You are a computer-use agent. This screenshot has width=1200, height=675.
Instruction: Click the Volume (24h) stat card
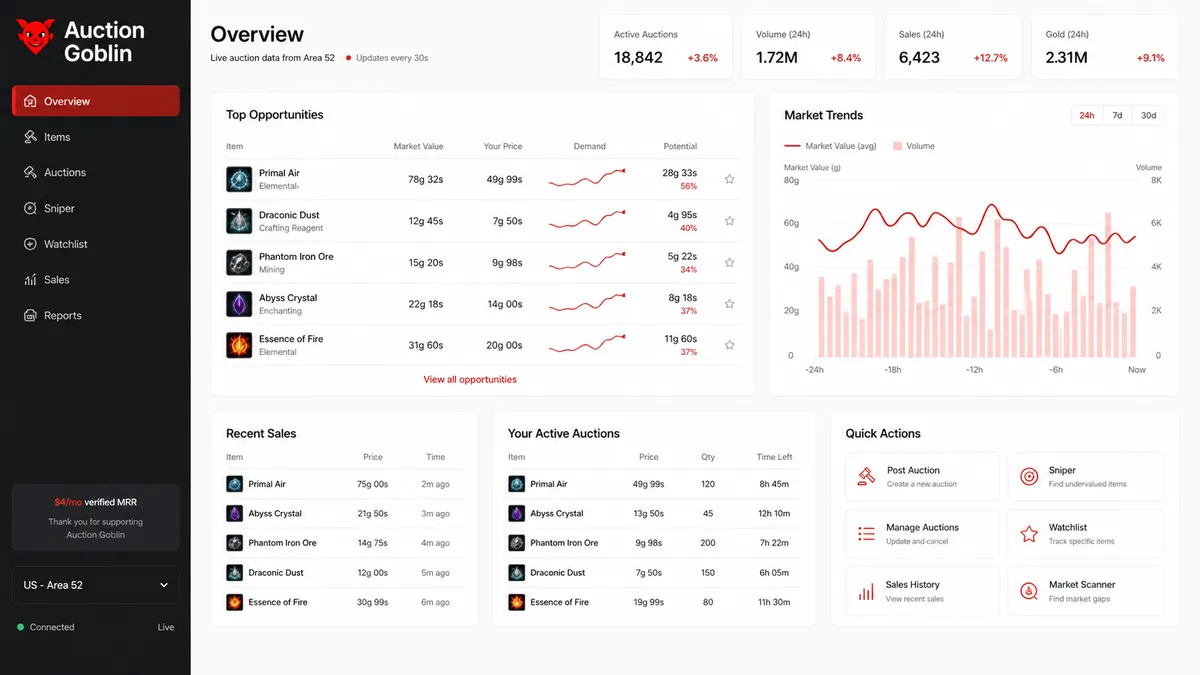[808, 47]
